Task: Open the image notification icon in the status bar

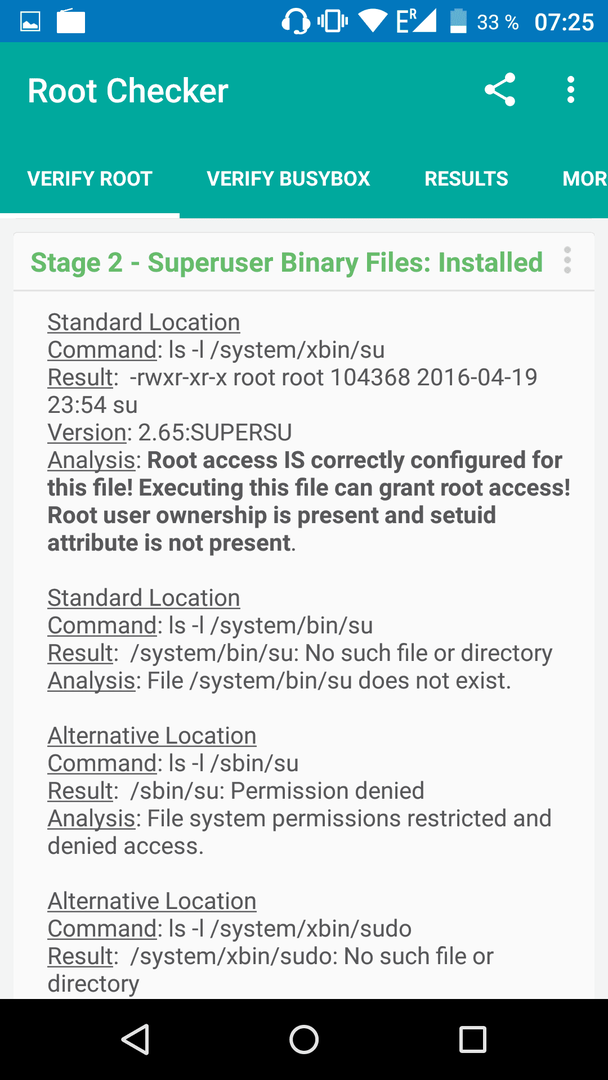Action: pyautogui.click(x=30, y=22)
